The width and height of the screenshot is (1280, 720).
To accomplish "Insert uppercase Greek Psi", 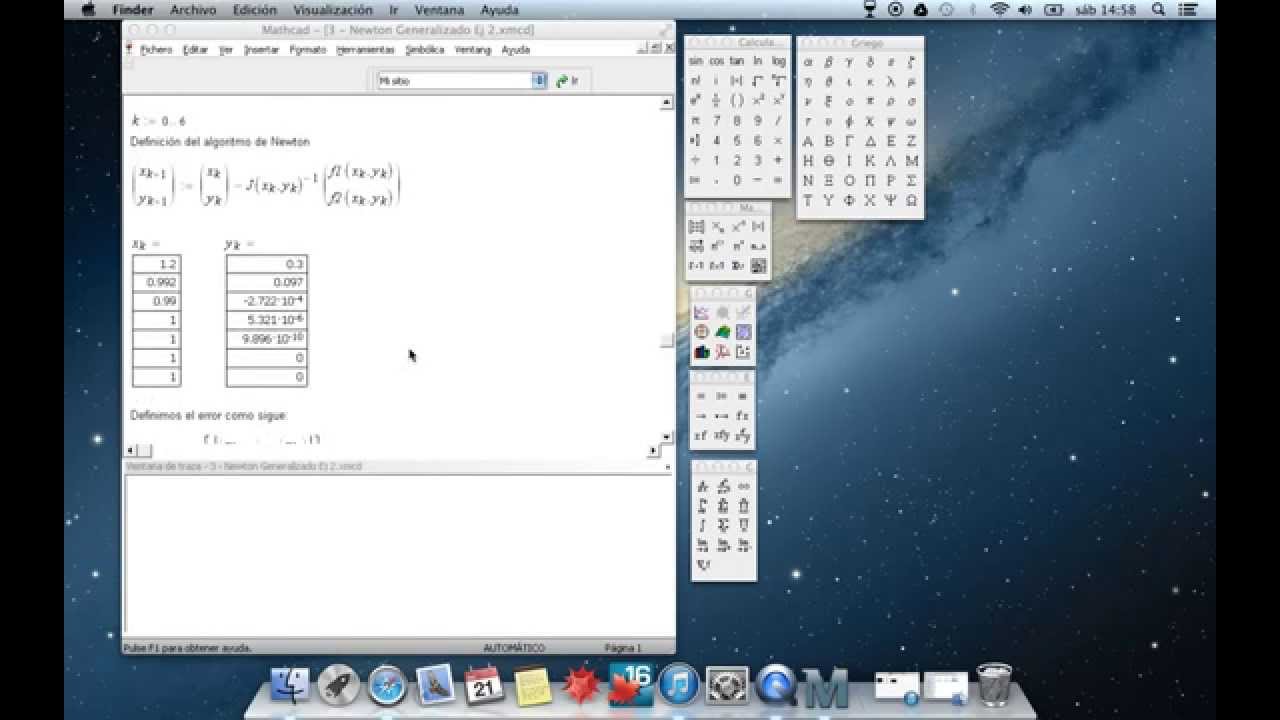I will pos(891,200).
